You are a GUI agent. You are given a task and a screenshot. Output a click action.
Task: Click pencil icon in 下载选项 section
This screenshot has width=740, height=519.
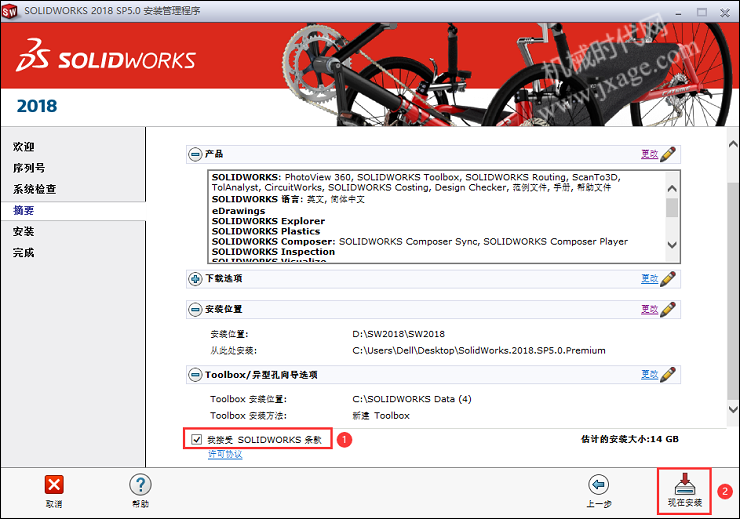668,279
